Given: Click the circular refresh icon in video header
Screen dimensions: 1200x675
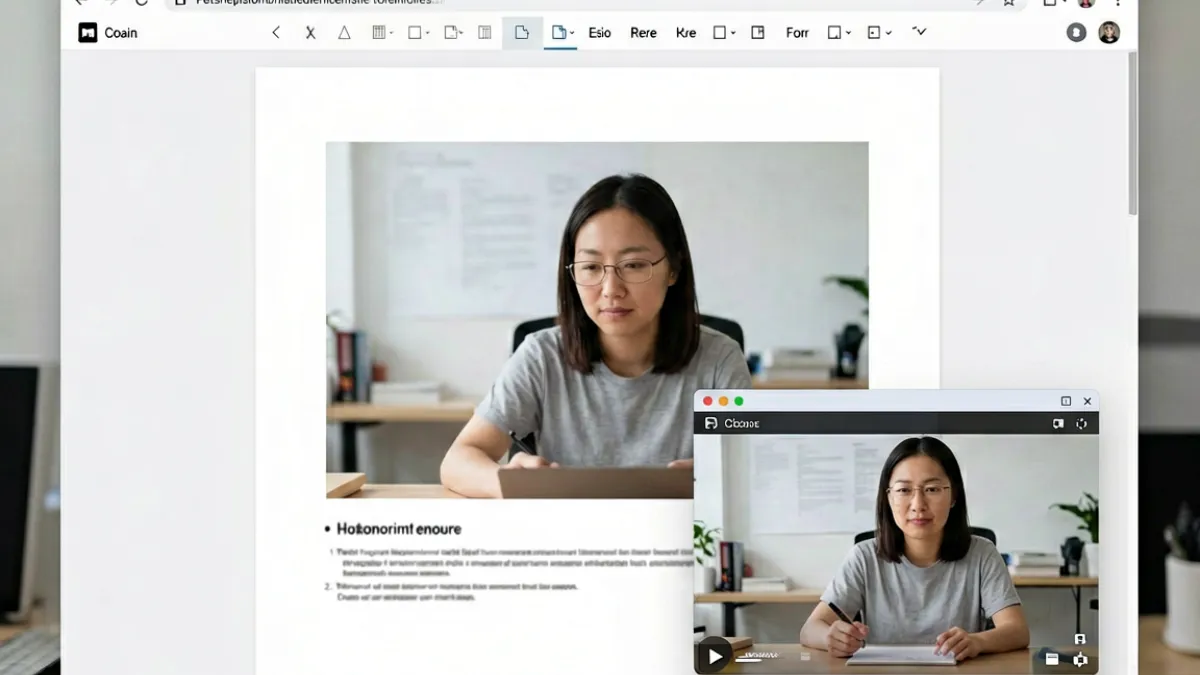Looking at the screenshot, I should pyautogui.click(x=1081, y=424).
